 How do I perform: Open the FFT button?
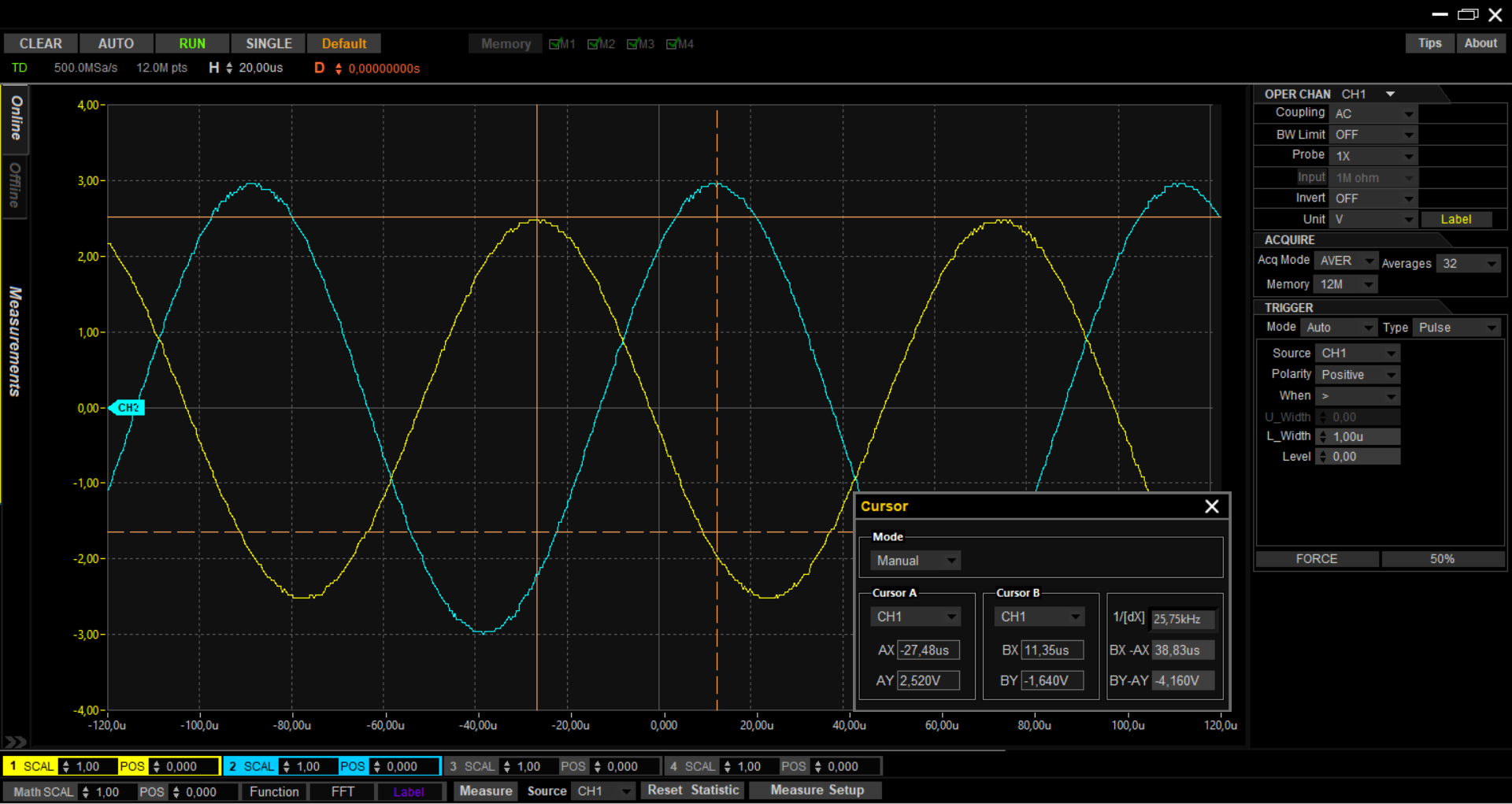[343, 792]
